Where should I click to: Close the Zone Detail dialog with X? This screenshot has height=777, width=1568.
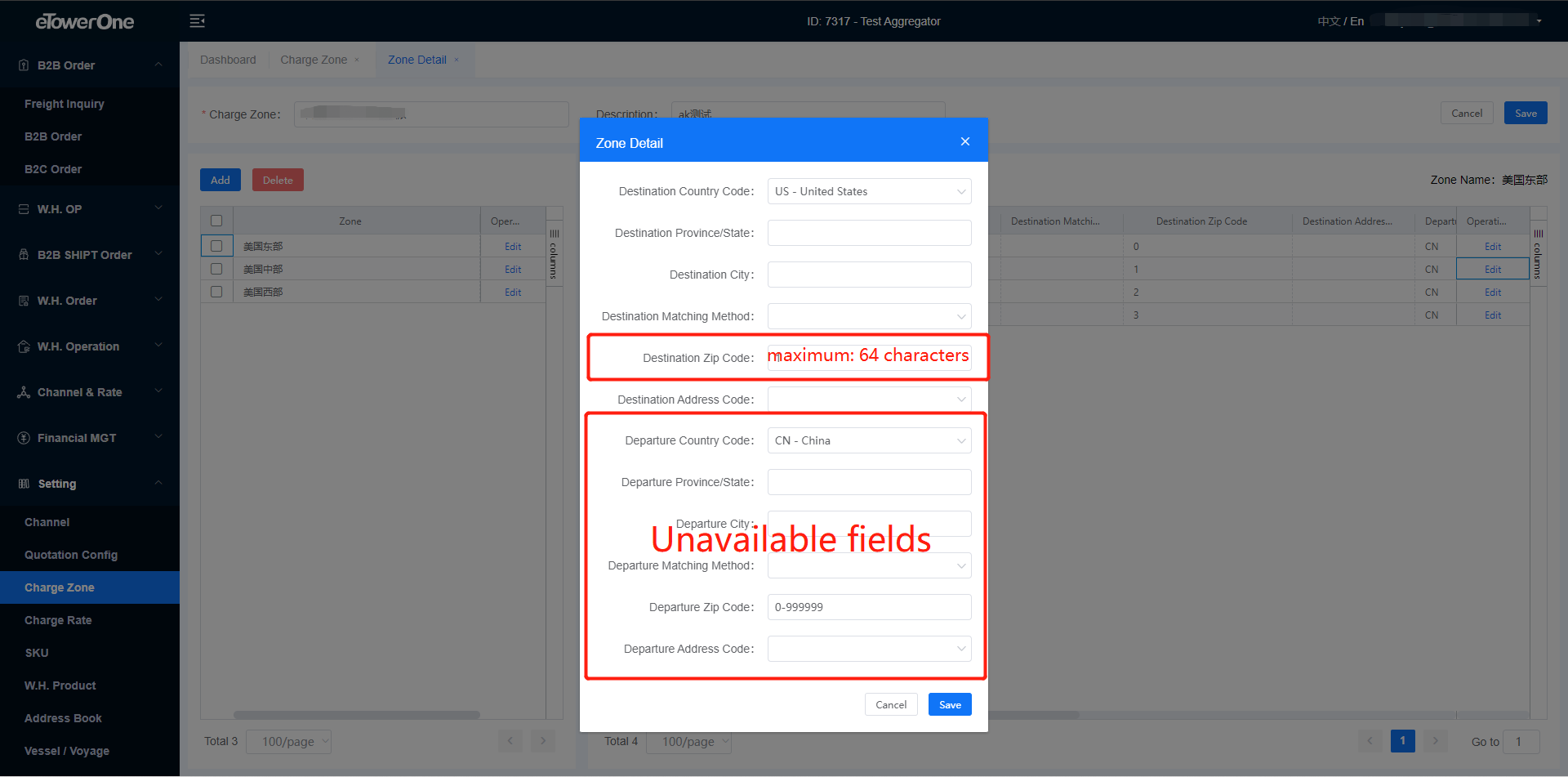tap(965, 141)
